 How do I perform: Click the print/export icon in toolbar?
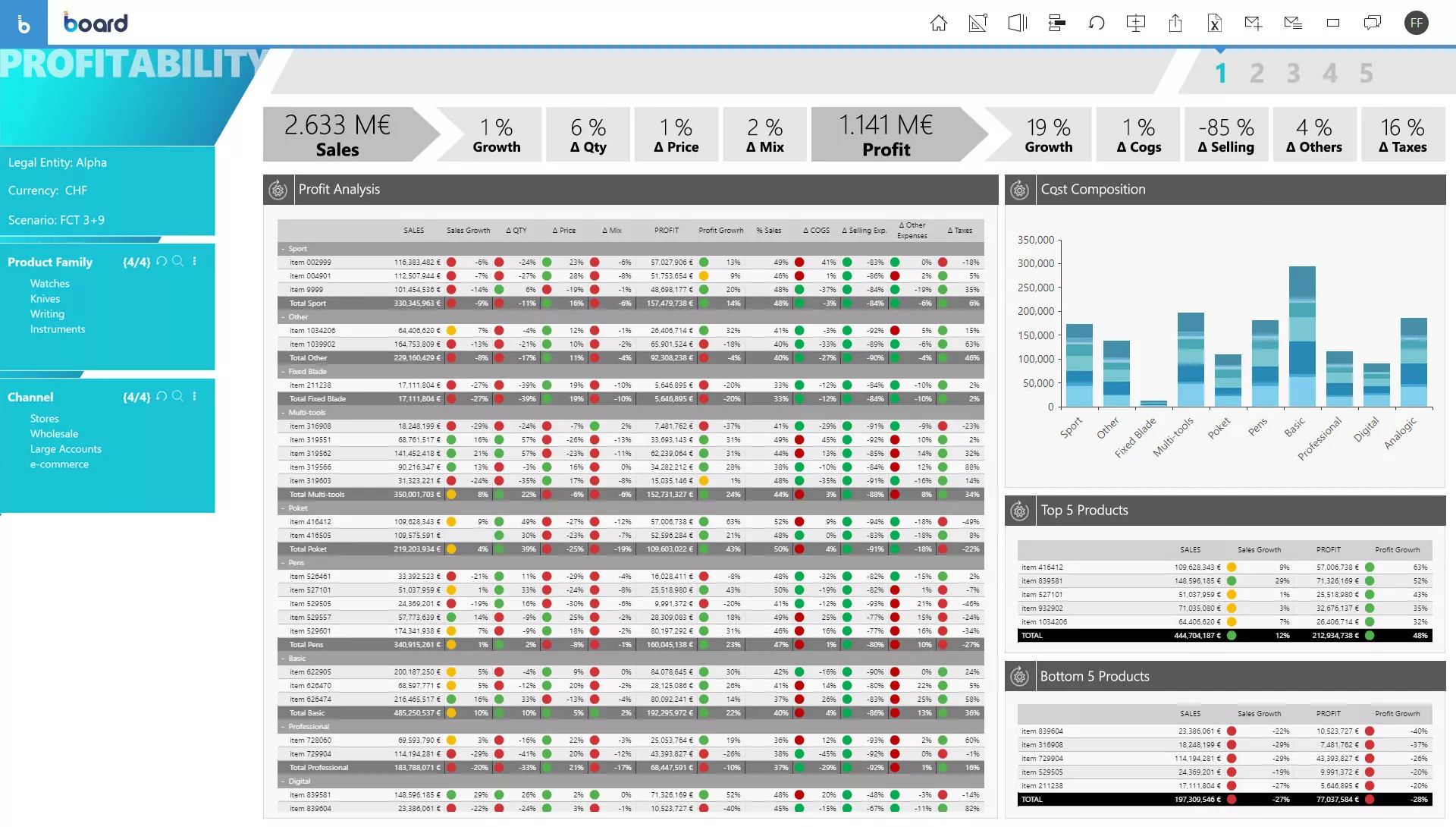pyautogui.click(x=1176, y=22)
